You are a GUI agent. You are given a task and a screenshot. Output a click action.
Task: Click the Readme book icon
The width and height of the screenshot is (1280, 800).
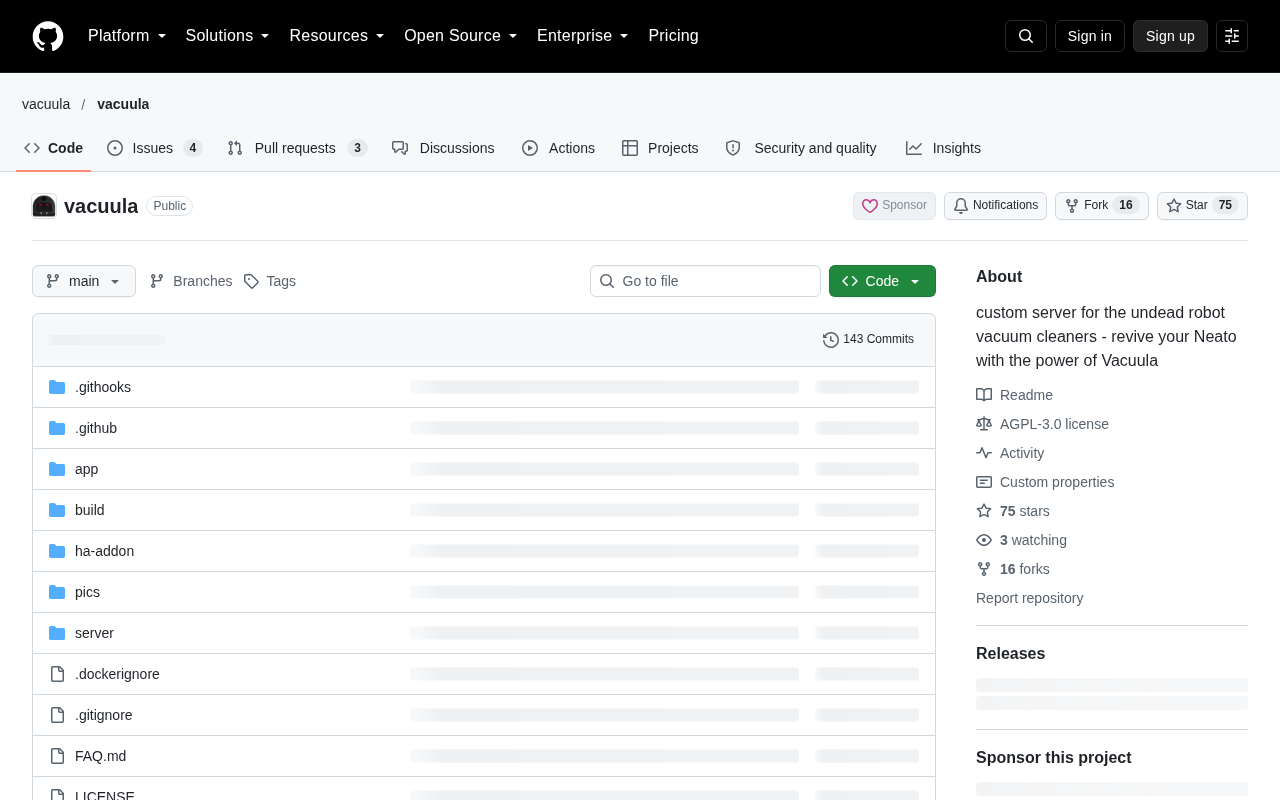(x=984, y=395)
